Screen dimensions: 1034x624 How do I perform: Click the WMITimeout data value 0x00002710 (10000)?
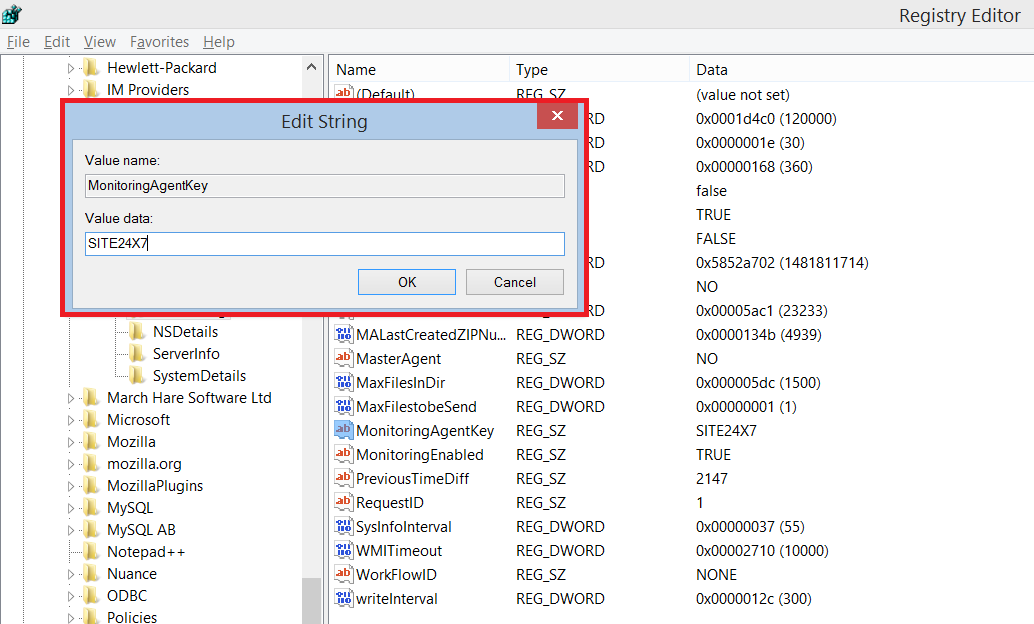click(762, 550)
